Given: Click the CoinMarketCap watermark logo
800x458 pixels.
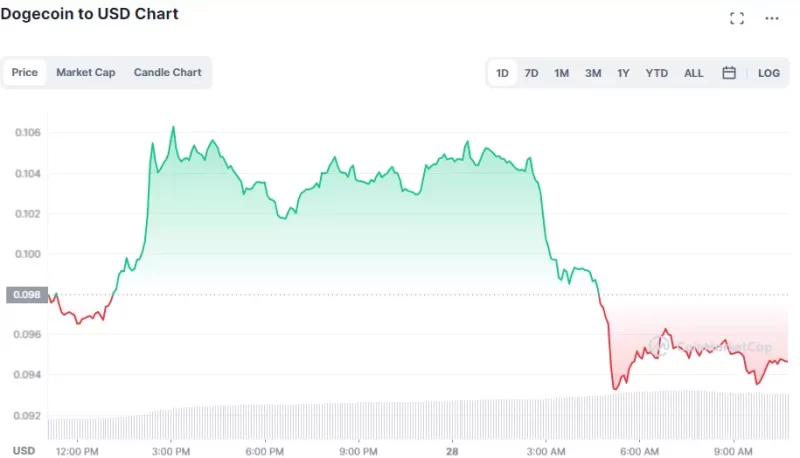Looking at the screenshot, I should click(711, 347).
